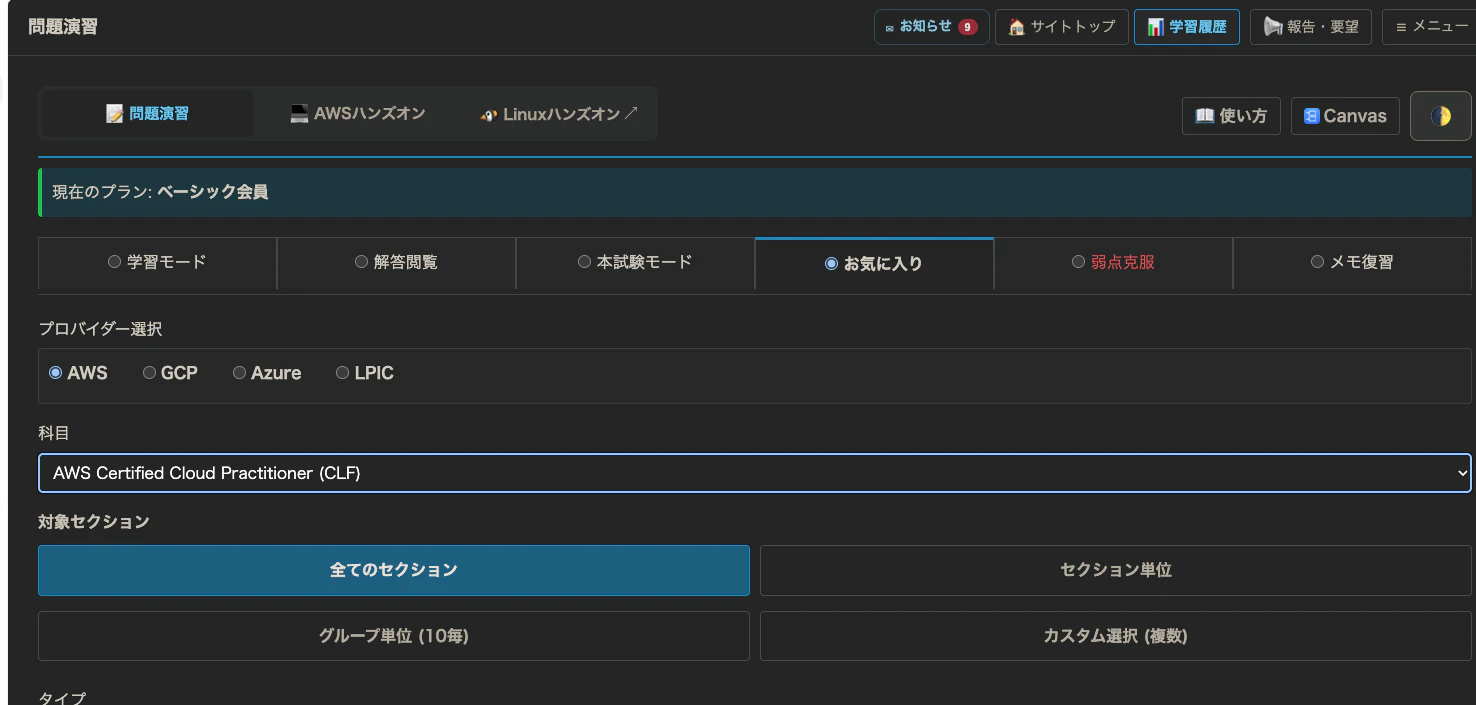Image resolution: width=1476 pixels, height=705 pixels.
Task: Click the blue Canvas icon
Action: pyautogui.click(x=1312, y=116)
